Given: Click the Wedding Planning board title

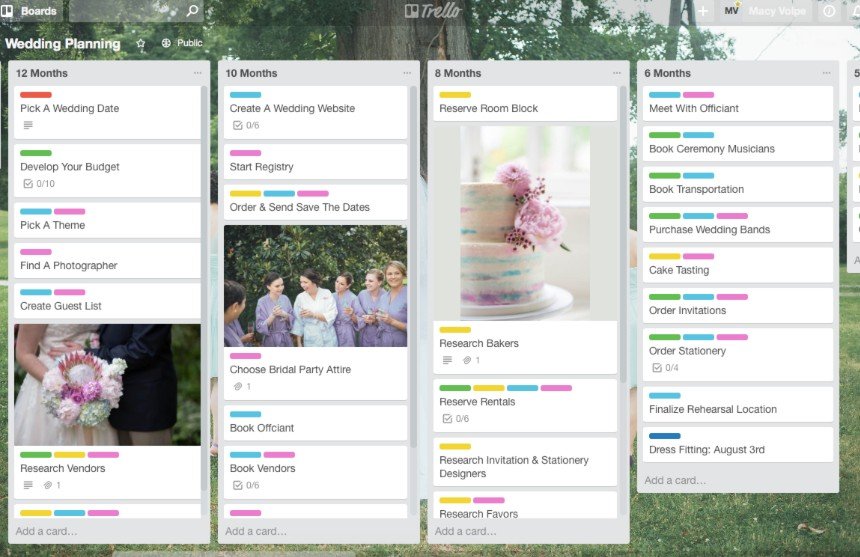Looking at the screenshot, I should coord(63,44).
